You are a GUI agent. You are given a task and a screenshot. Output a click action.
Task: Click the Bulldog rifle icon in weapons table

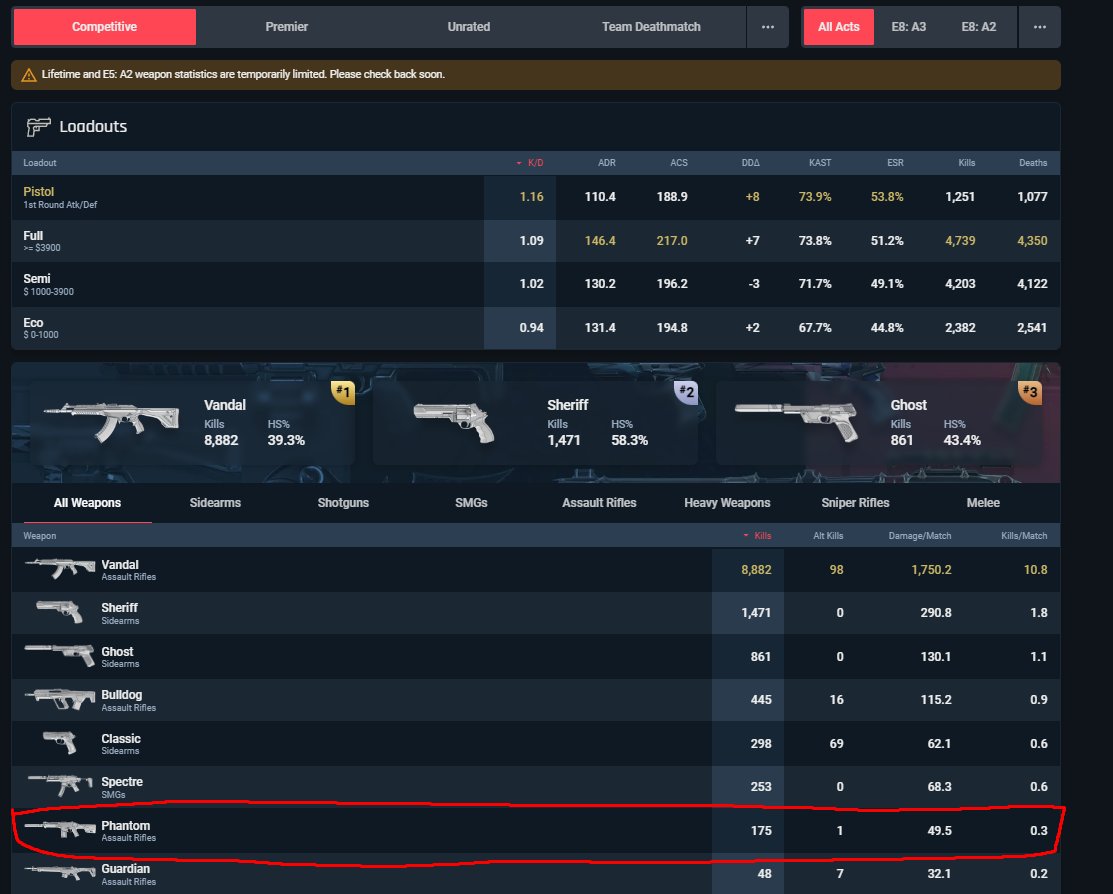coord(60,699)
